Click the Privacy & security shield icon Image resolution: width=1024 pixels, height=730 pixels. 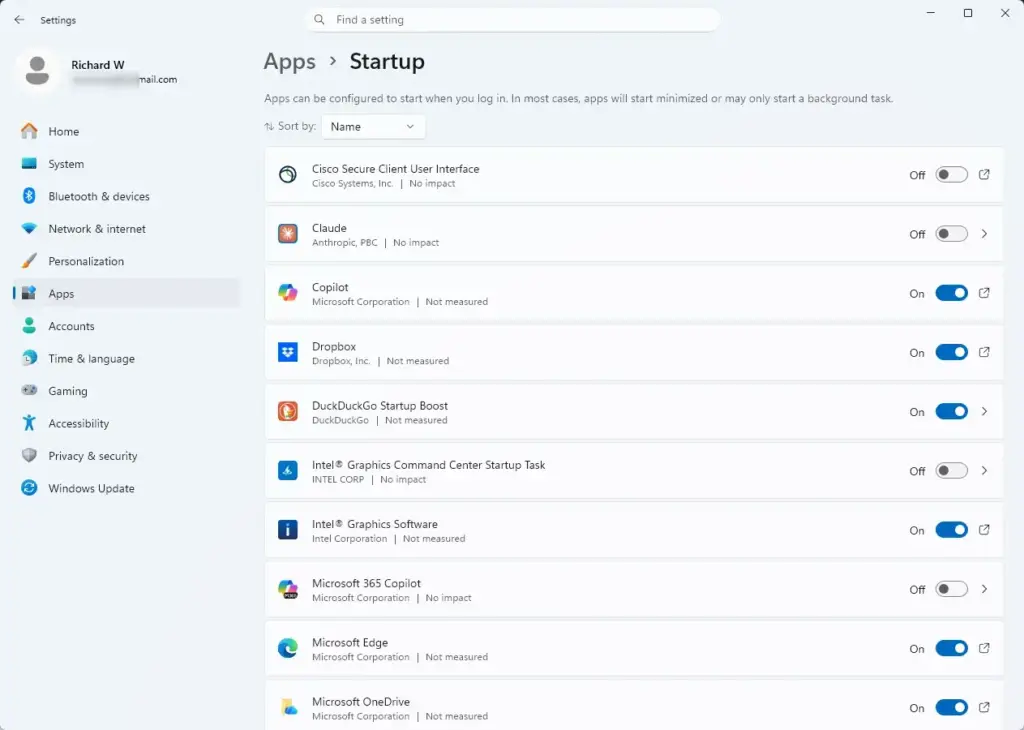click(x=29, y=455)
